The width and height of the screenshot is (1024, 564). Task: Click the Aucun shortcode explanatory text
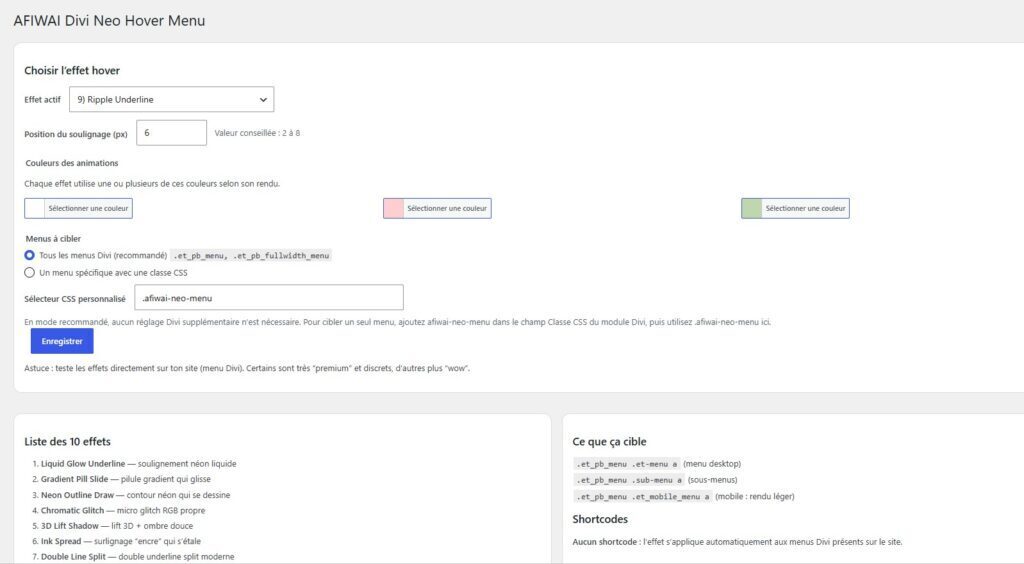[x=737, y=542]
